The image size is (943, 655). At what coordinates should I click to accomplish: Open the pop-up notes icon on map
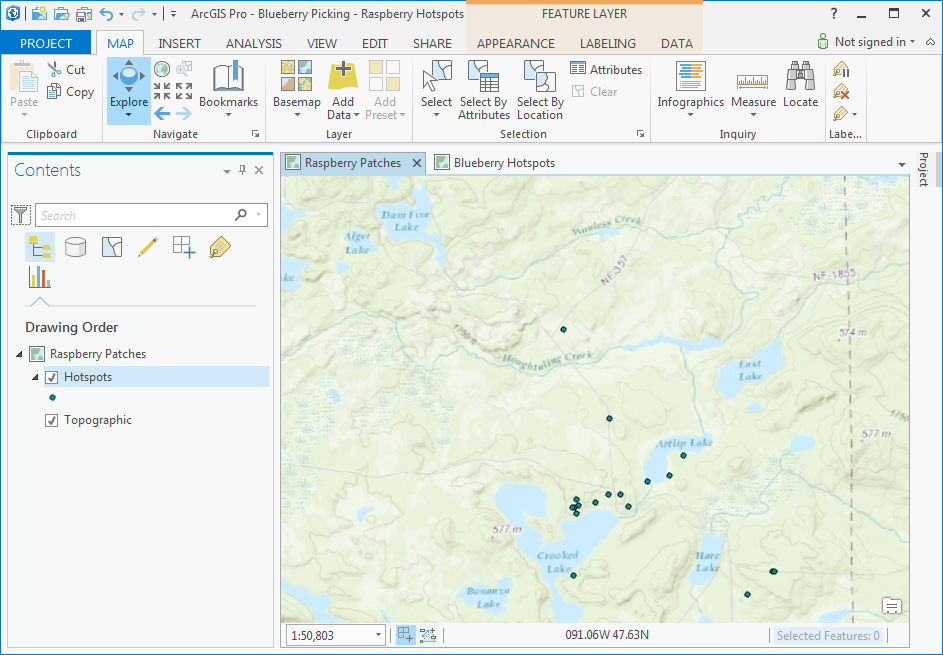point(891,605)
